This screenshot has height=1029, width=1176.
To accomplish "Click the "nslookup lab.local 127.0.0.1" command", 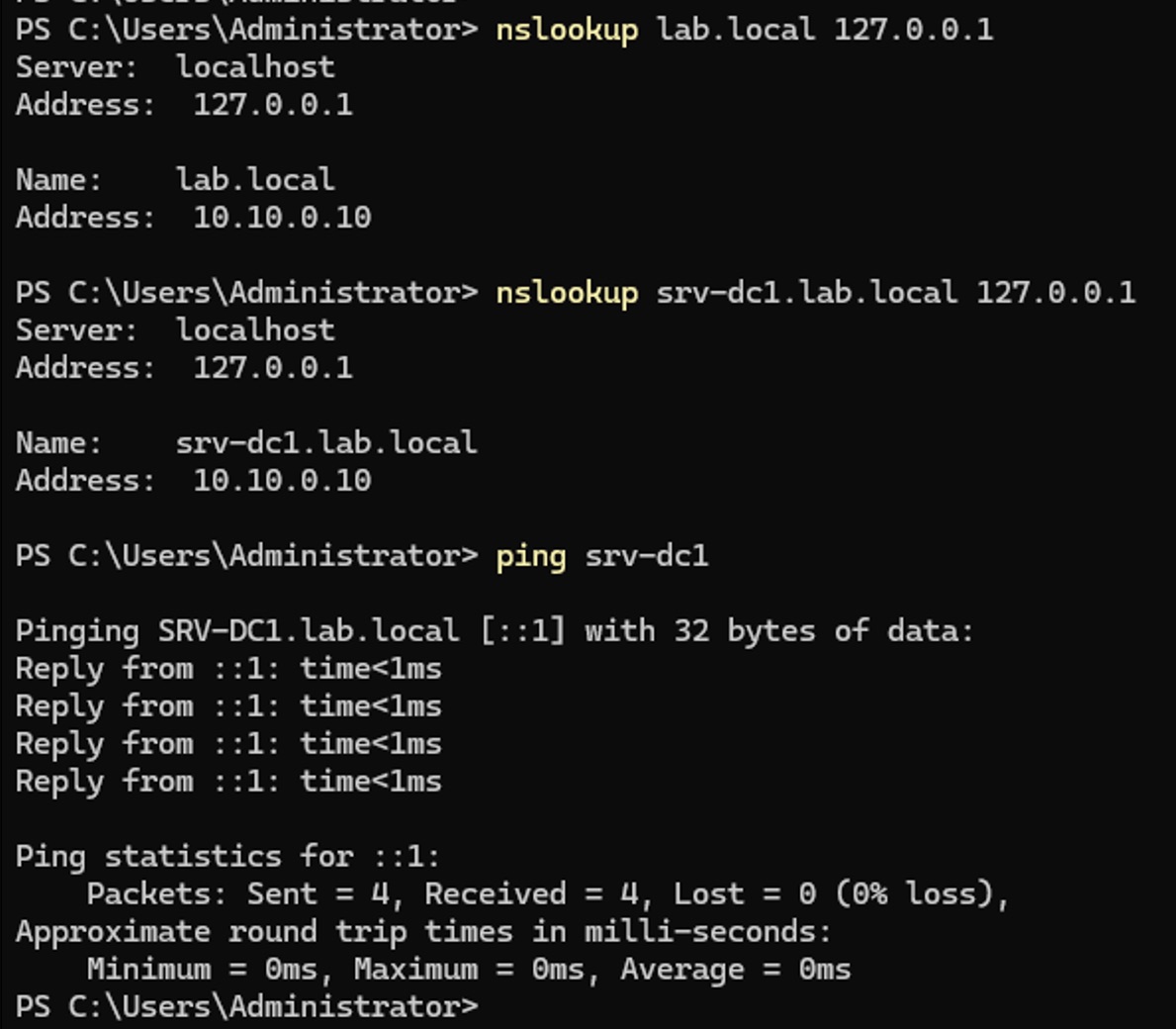I will point(744,30).
